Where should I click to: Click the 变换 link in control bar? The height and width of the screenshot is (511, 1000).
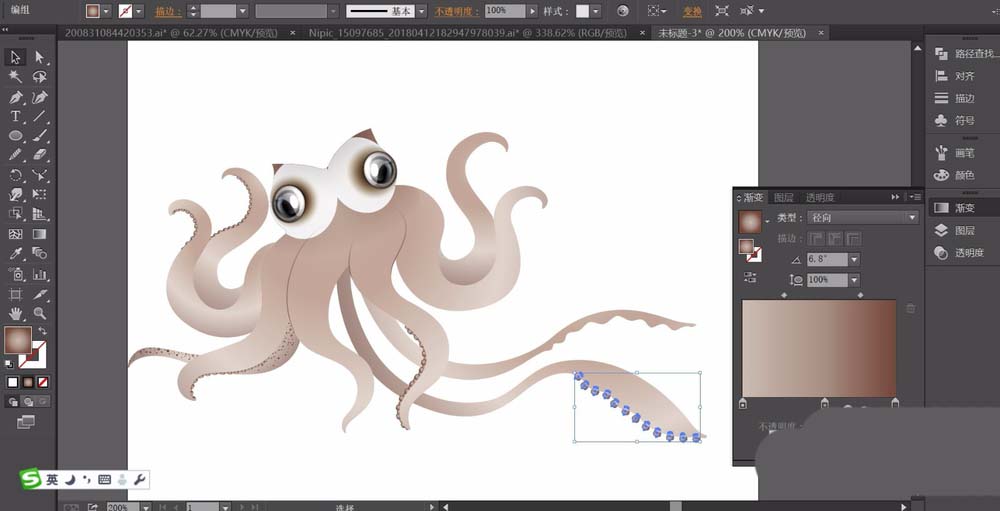click(x=691, y=11)
